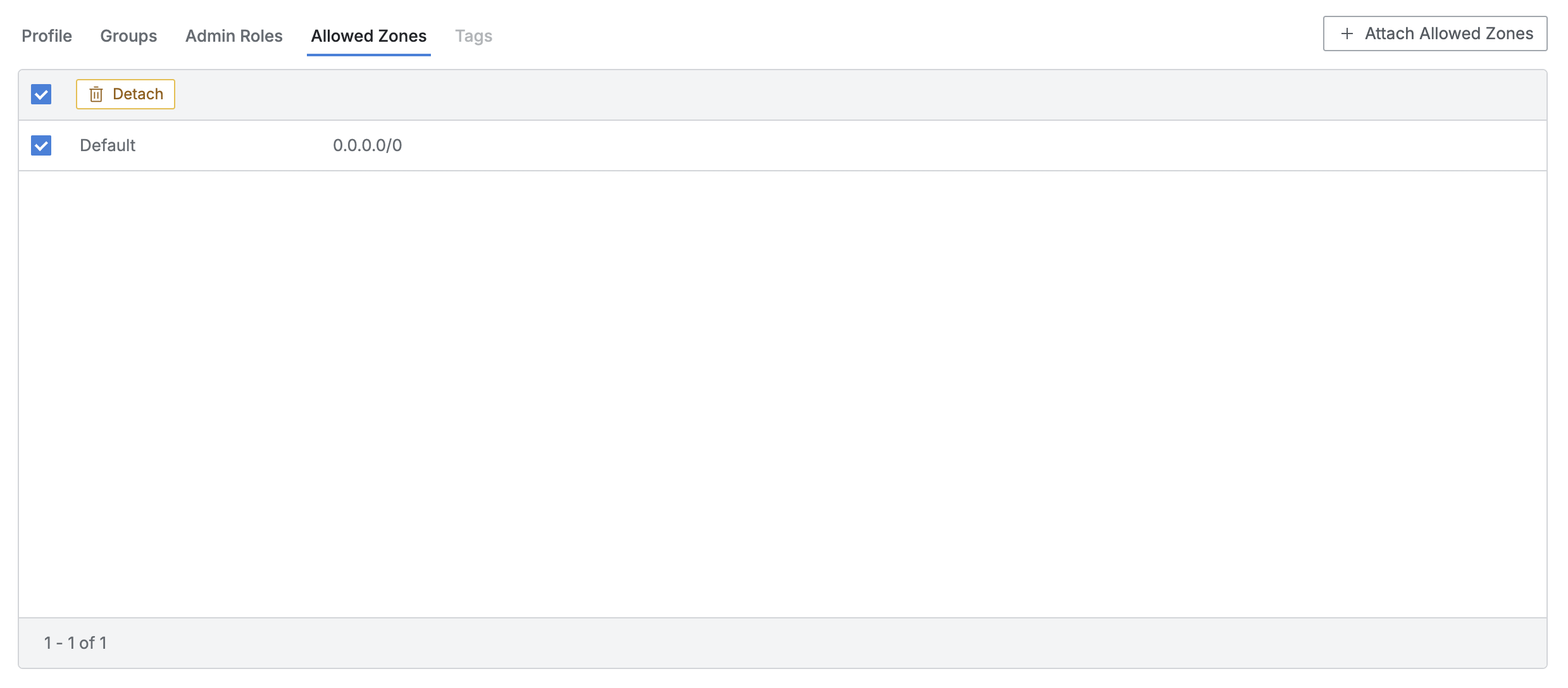
Task: Click the greyed-out Tags tab
Action: click(x=473, y=36)
